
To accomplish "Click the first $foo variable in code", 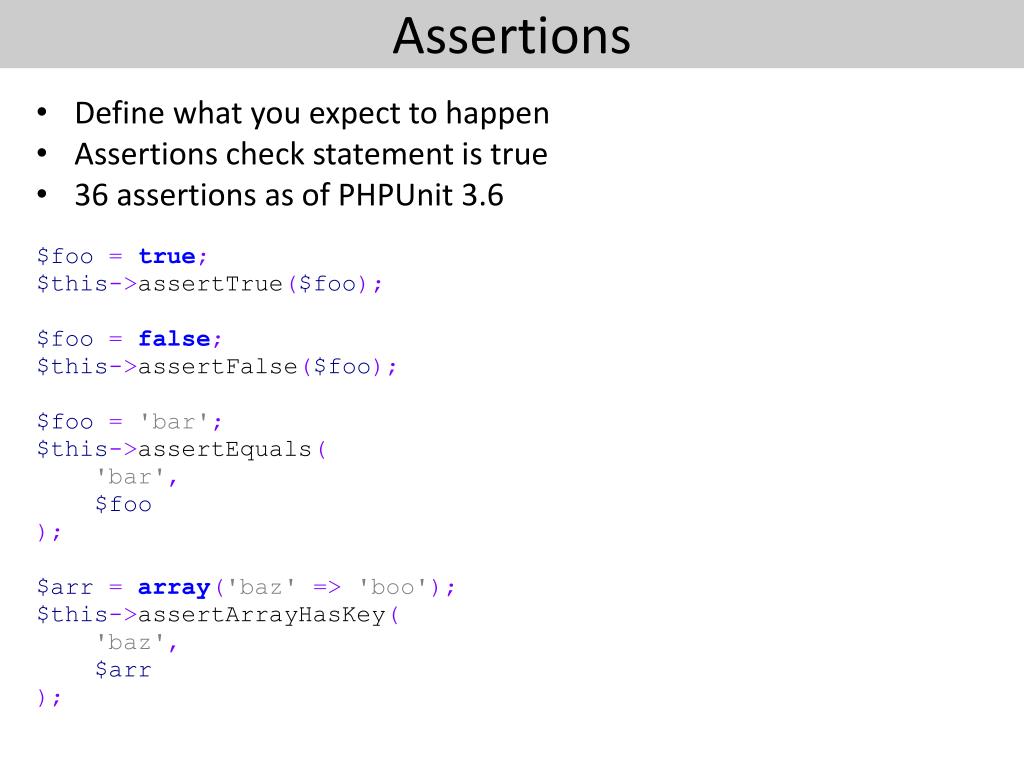I will pyautogui.click(x=65, y=256).
